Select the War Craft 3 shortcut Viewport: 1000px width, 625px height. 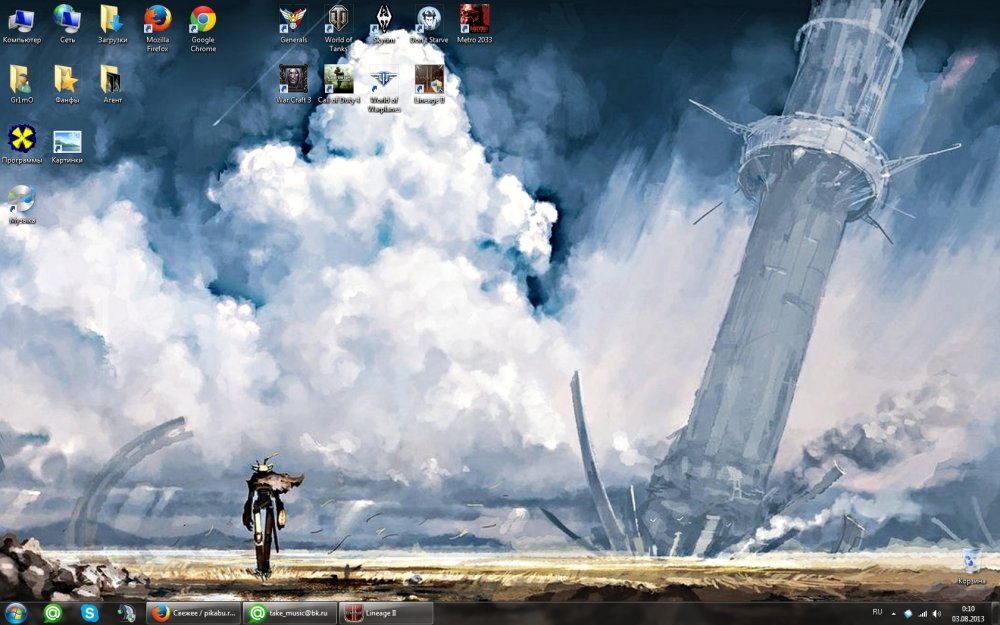[x=293, y=84]
